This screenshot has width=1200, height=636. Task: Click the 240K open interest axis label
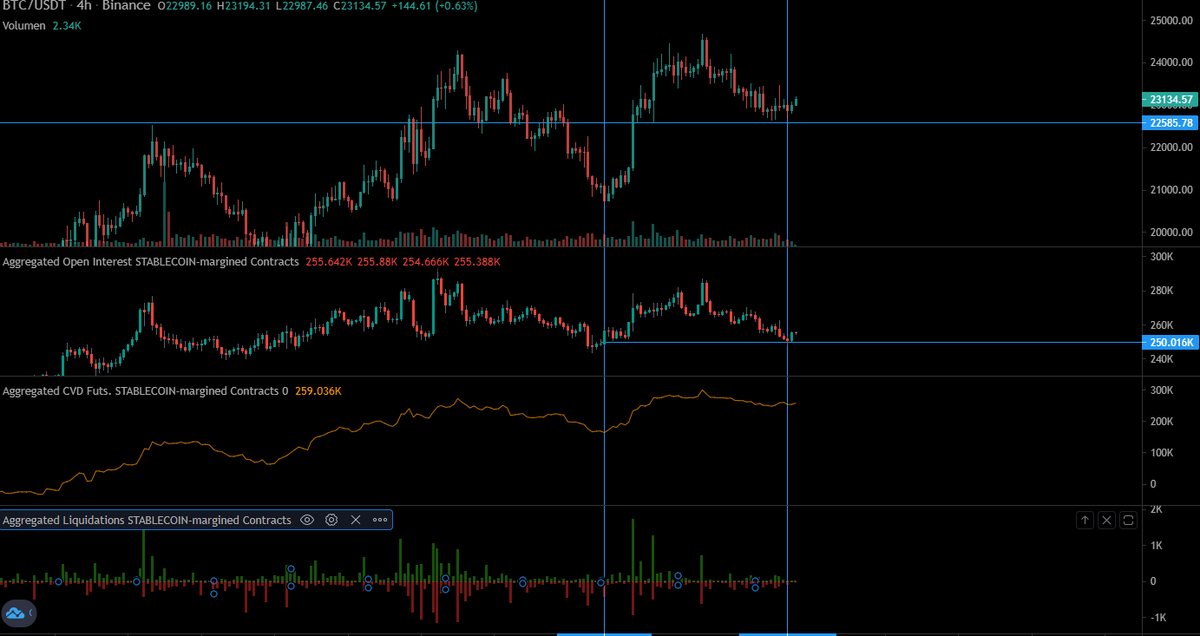pos(1162,359)
